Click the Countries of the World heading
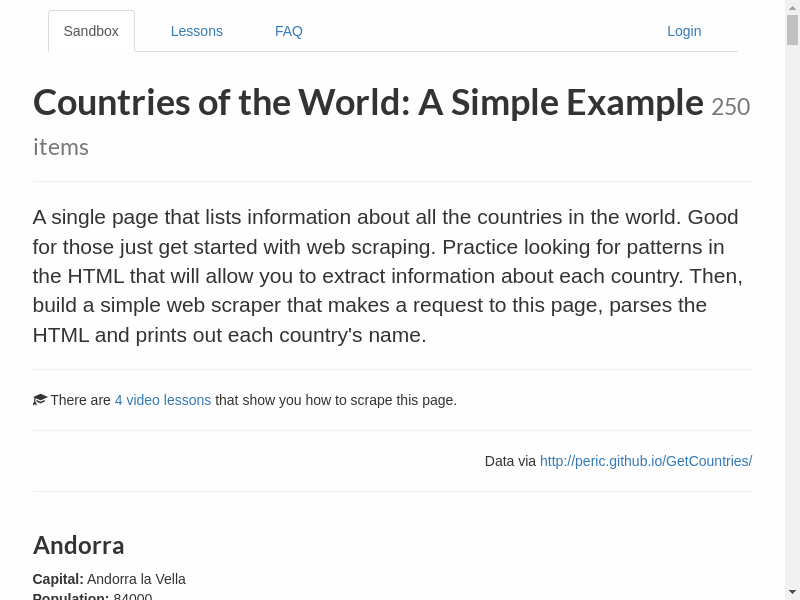The width and height of the screenshot is (800, 600). (367, 102)
